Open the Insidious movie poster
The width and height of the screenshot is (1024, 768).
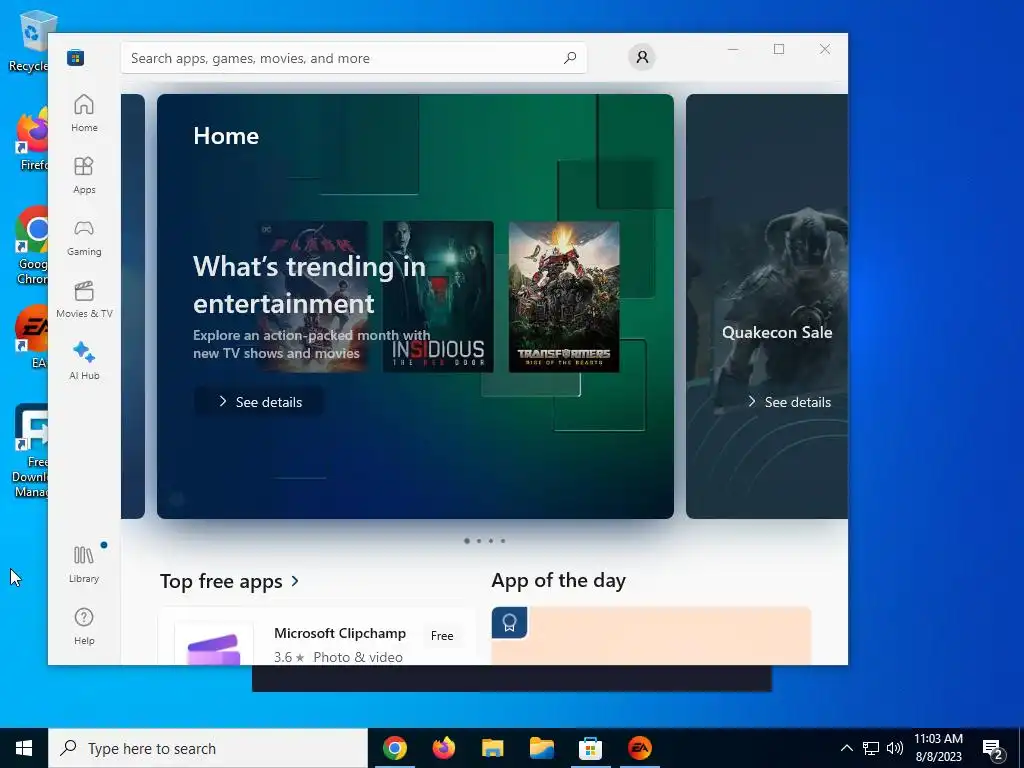pos(438,296)
